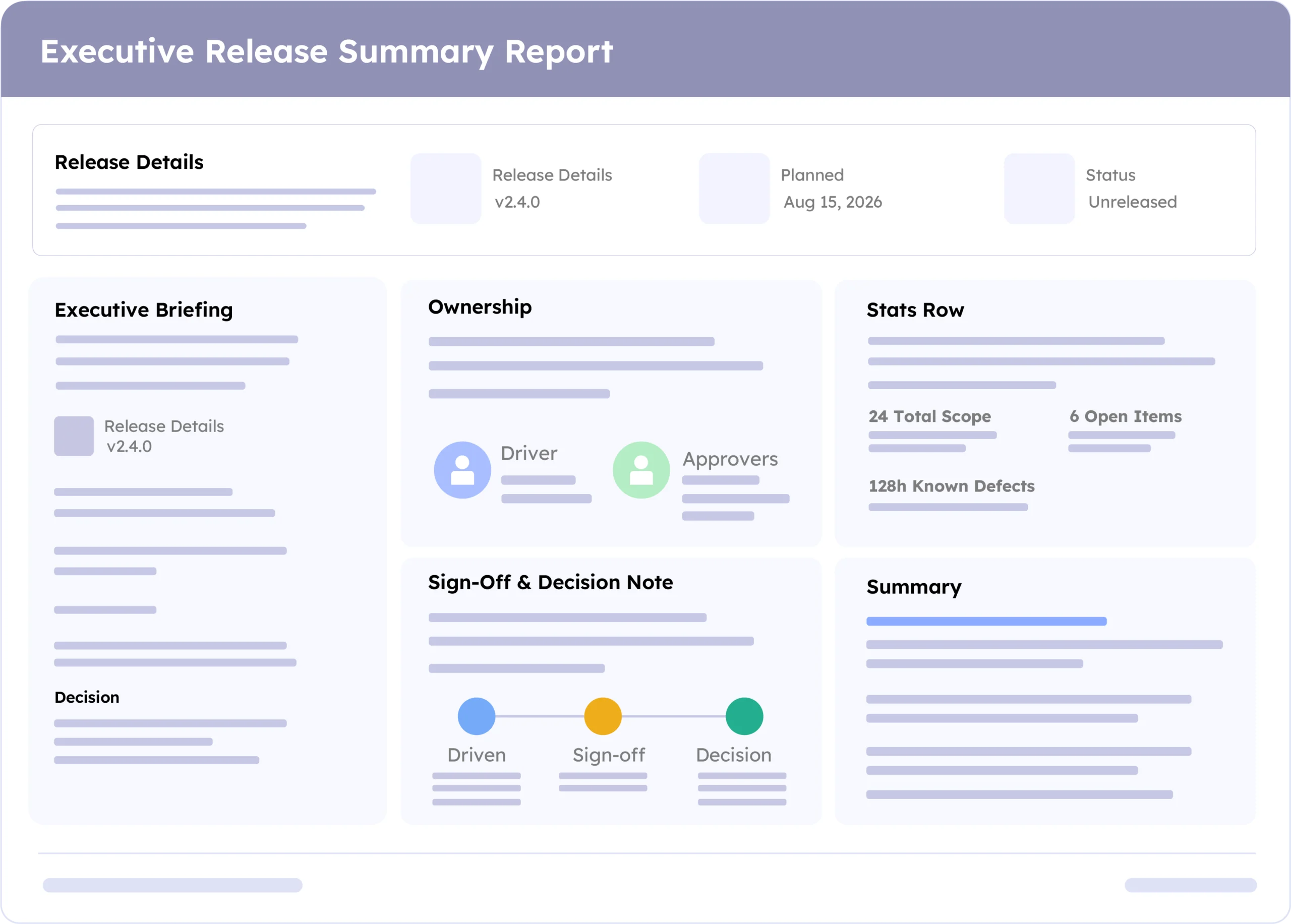Select the green Decision timeline dot
This screenshot has height=924, width=1291.
click(x=744, y=716)
